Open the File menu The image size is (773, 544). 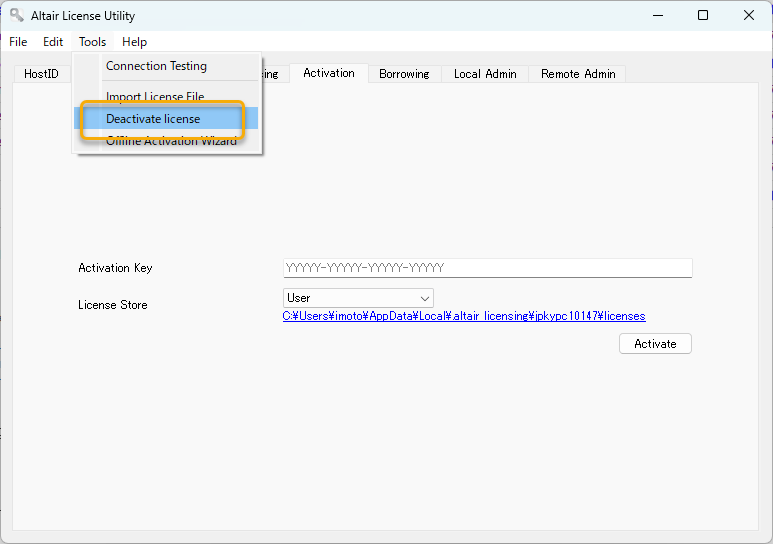[18, 42]
